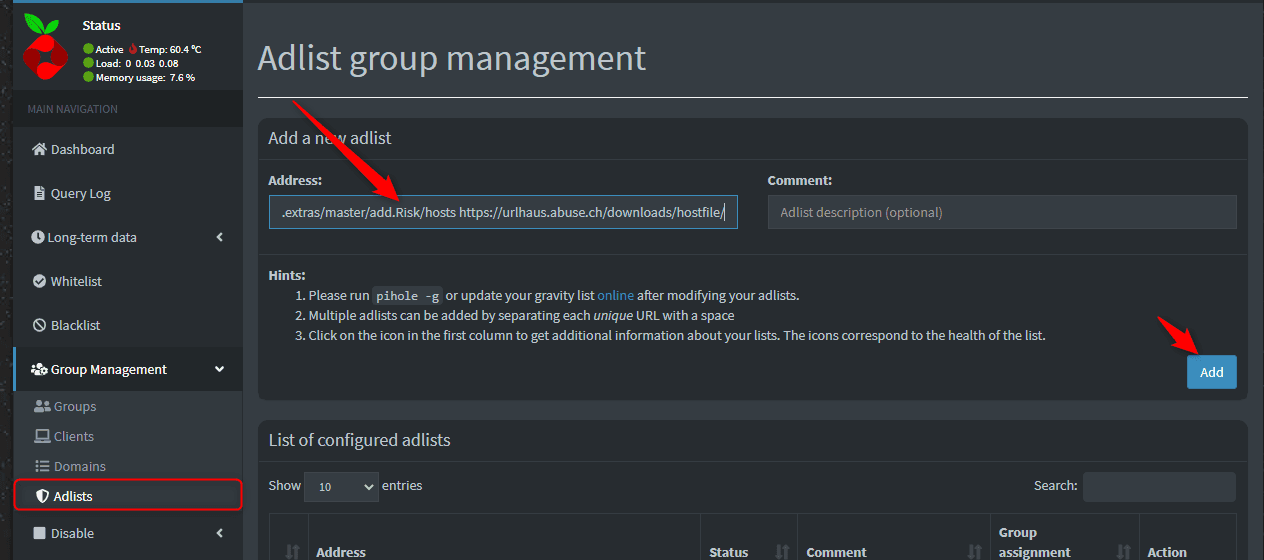Select the Adlists submenu item
The image size is (1264, 560).
point(128,495)
